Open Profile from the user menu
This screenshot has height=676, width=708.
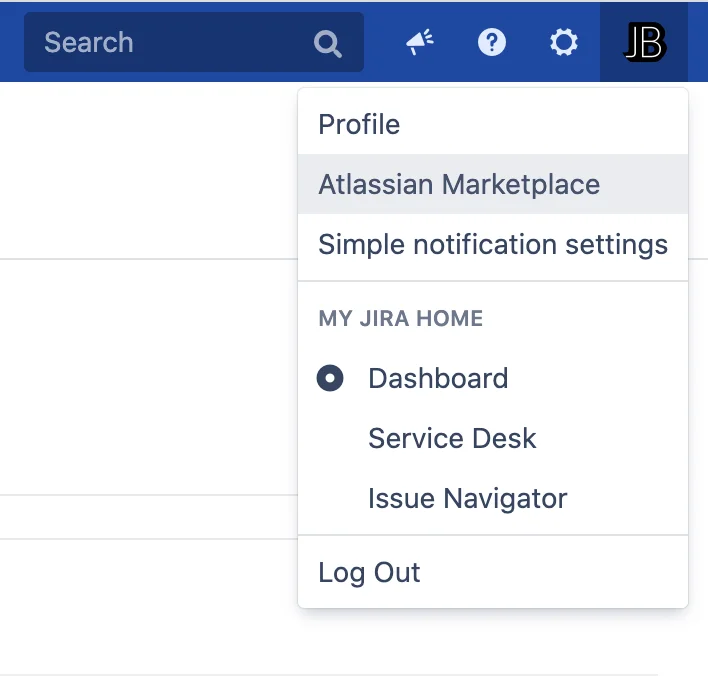point(493,124)
